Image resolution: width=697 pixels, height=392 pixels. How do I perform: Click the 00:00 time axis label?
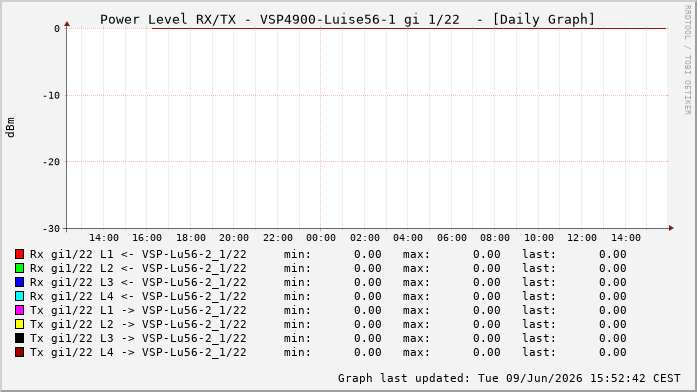[x=321, y=238]
